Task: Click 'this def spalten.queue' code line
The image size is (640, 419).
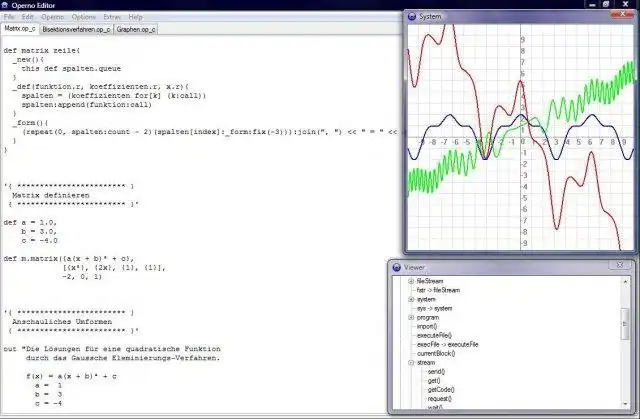Action: click(71, 69)
